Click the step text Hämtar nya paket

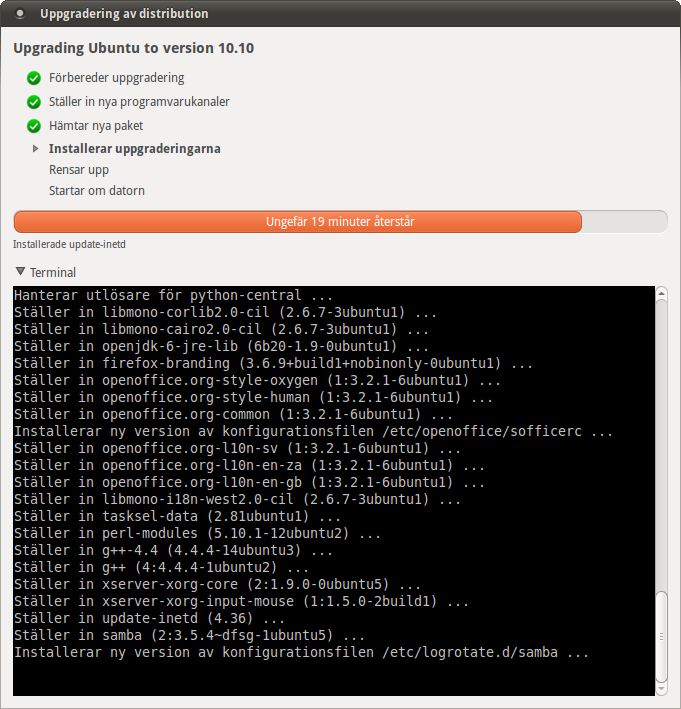tap(96, 126)
